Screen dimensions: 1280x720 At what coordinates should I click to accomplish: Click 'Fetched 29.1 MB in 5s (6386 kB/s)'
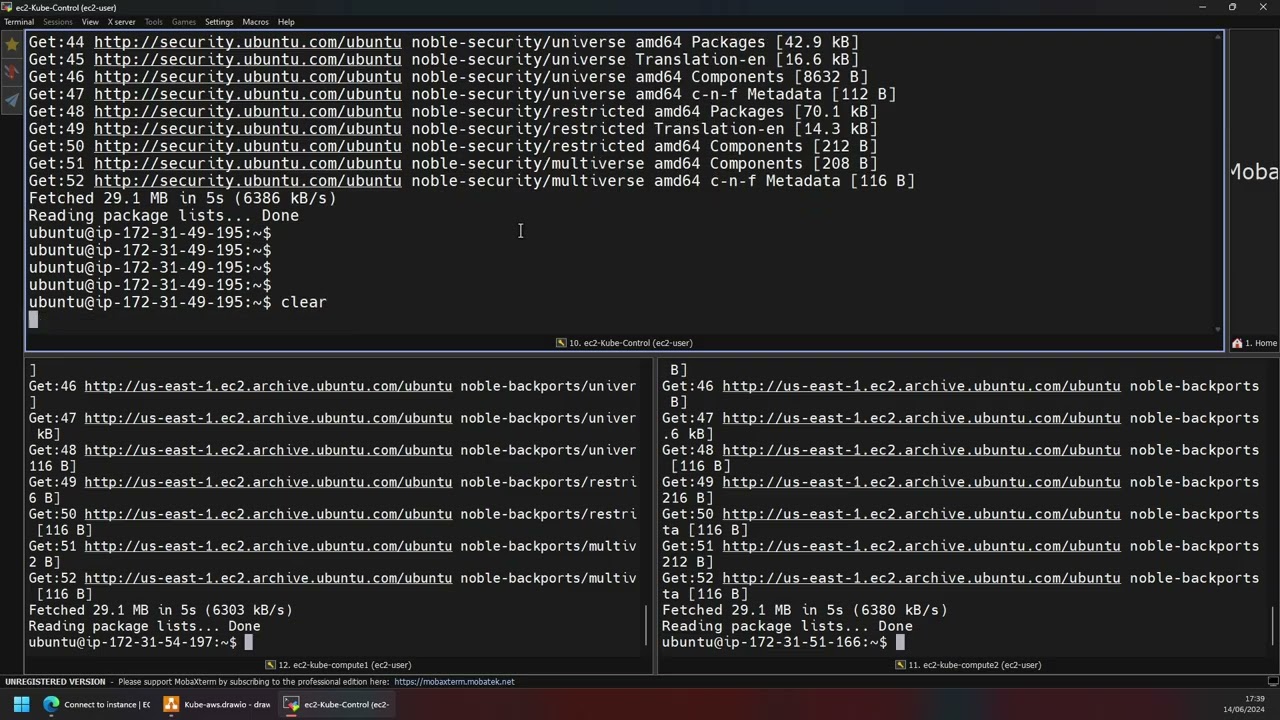click(182, 198)
